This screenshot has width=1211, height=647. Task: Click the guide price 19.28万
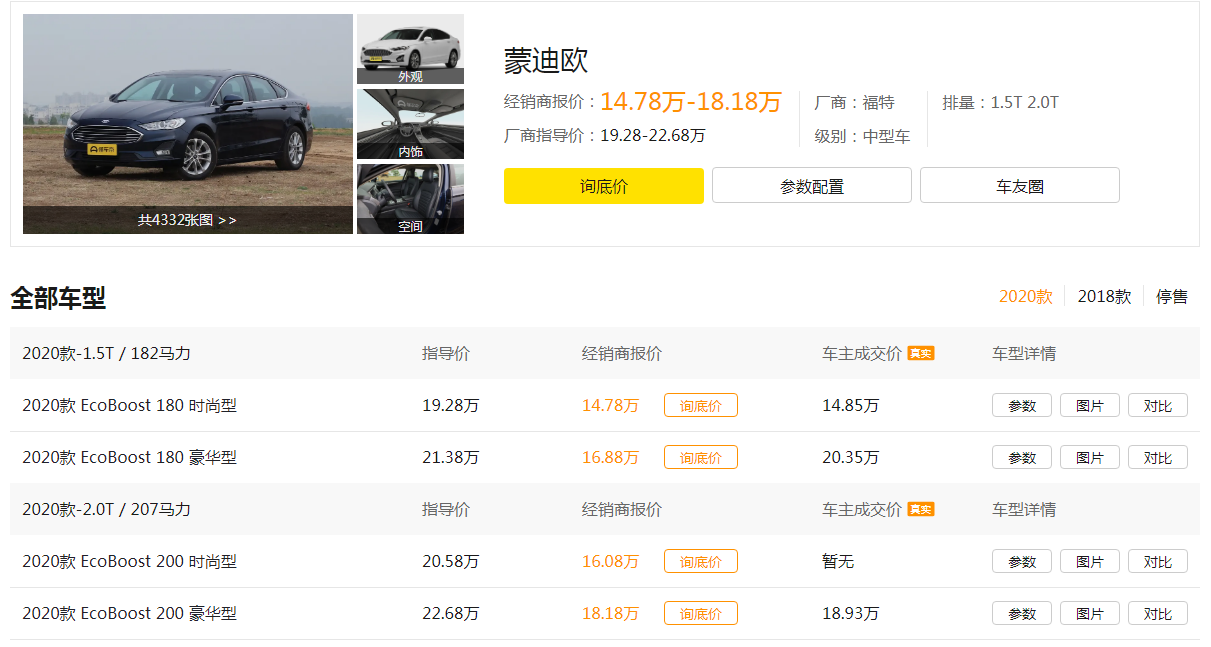[x=450, y=406]
